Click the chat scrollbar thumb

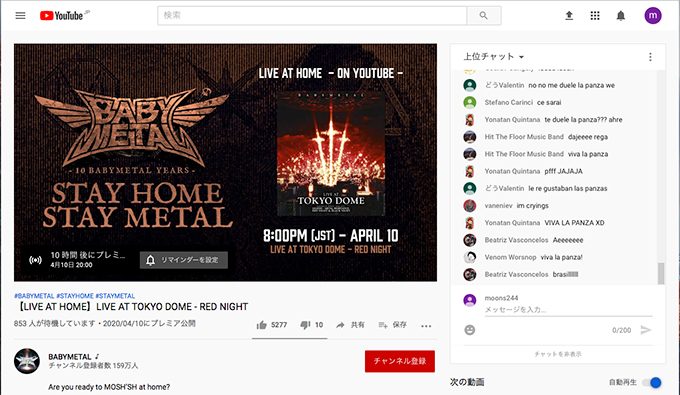click(x=661, y=273)
